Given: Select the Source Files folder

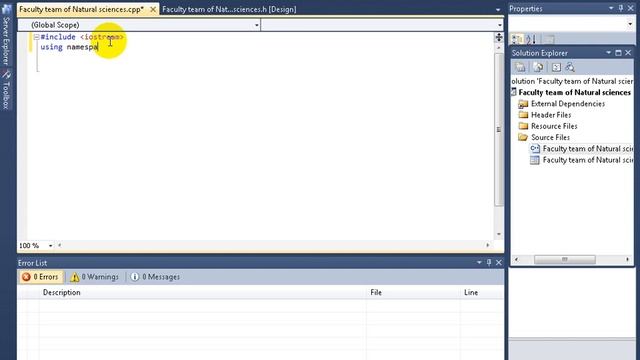Looking at the screenshot, I should (550, 138).
